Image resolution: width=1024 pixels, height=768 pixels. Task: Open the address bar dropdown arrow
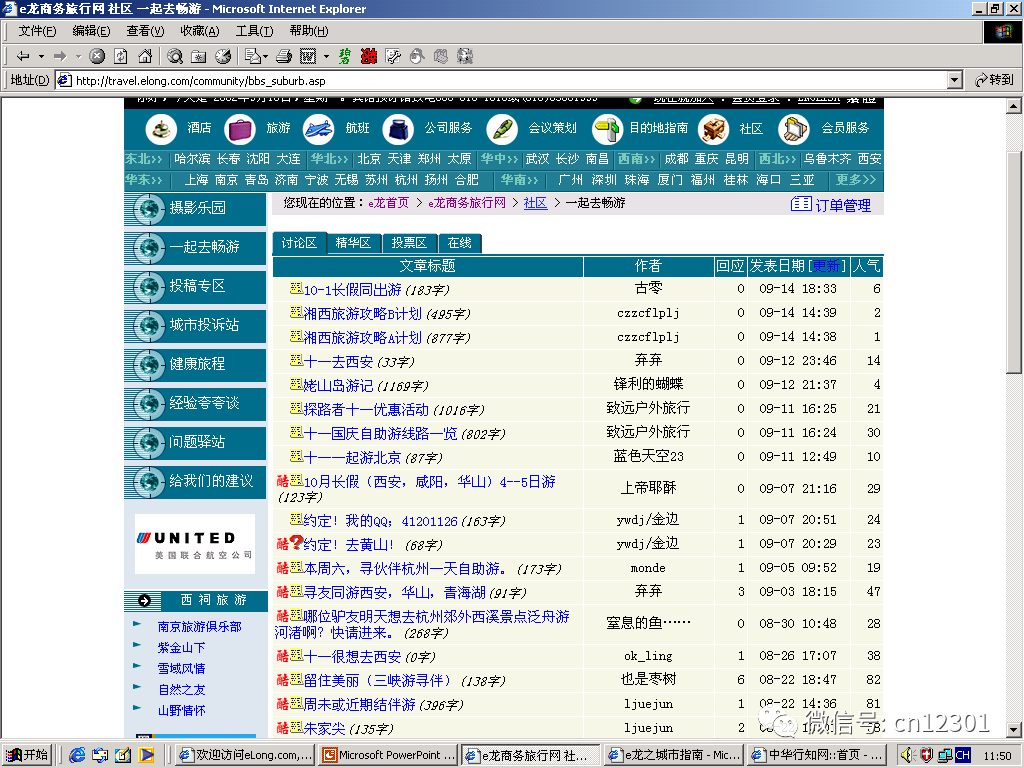click(x=955, y=80)
